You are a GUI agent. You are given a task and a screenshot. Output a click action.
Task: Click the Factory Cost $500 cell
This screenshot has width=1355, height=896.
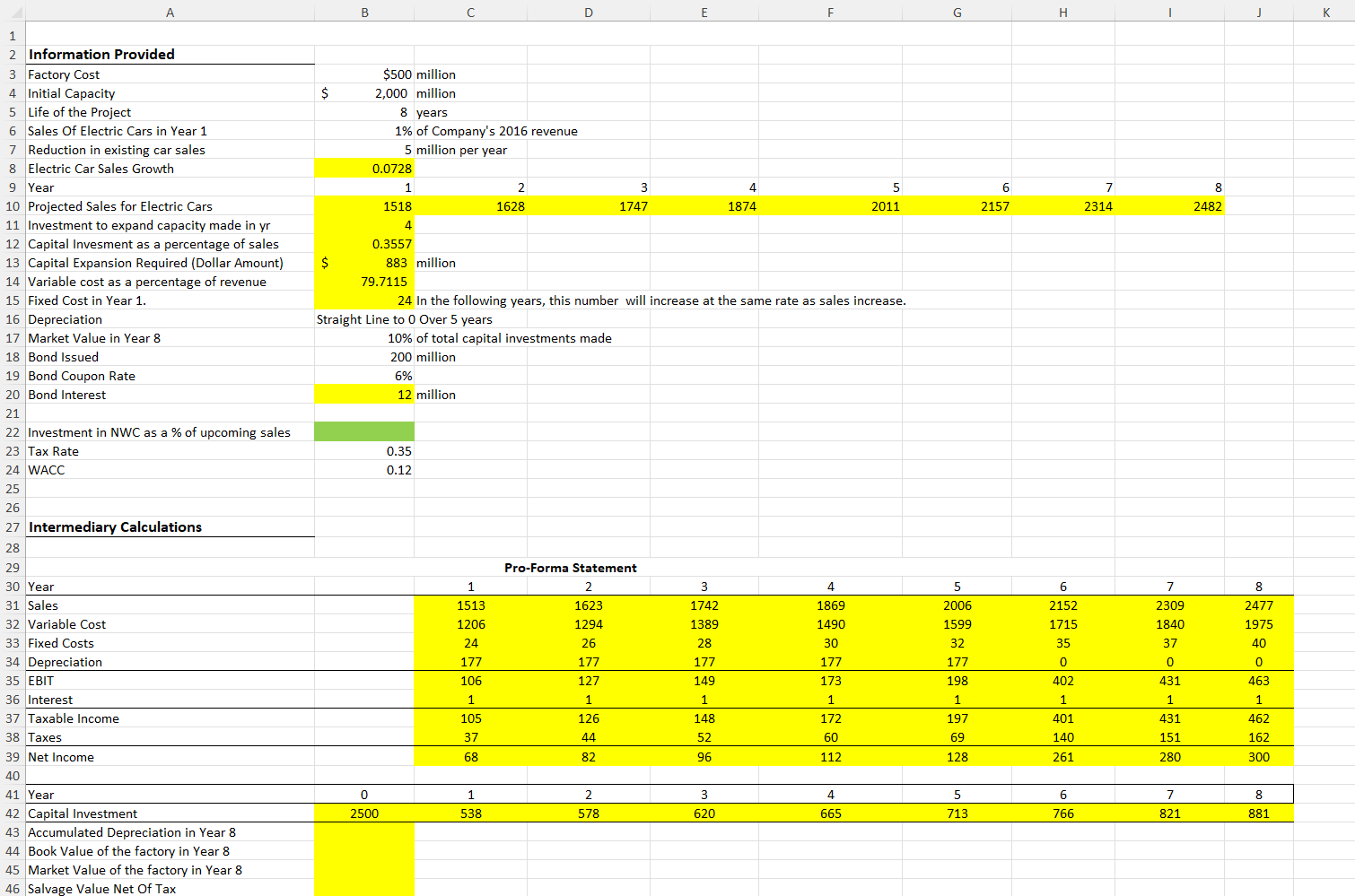tap(364, 74)
